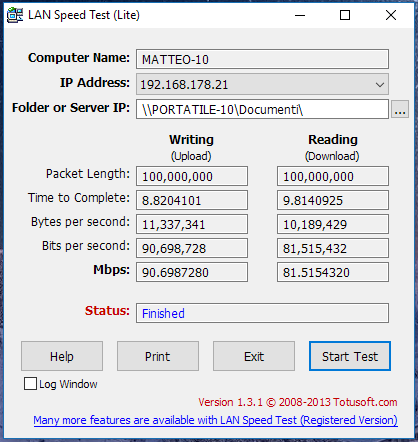Click the Exit button
This screenshot has height=442, width=418.
pyautogui.click(x=254, y=356)
